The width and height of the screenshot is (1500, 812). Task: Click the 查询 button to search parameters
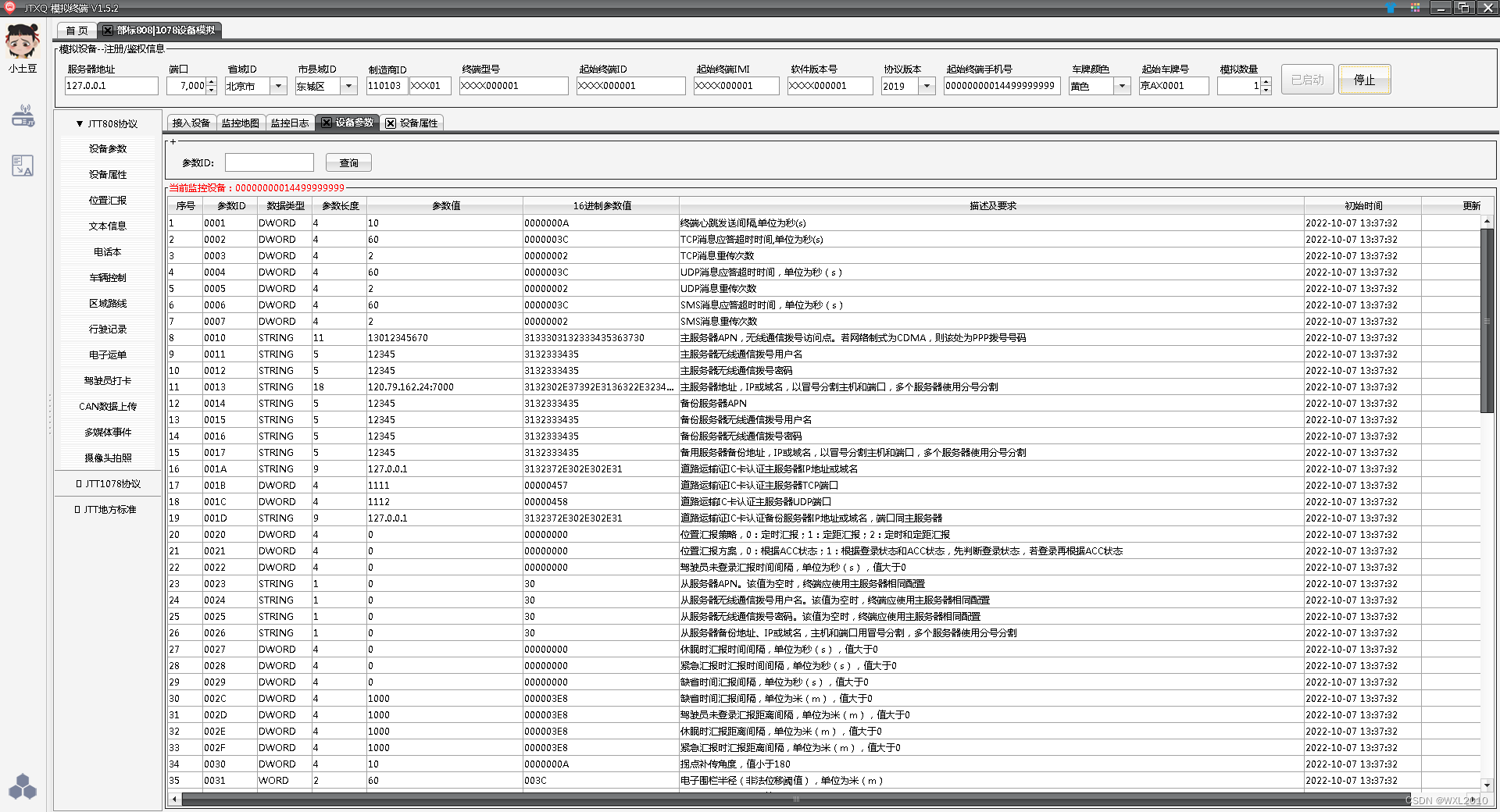(x=348, y=162)
